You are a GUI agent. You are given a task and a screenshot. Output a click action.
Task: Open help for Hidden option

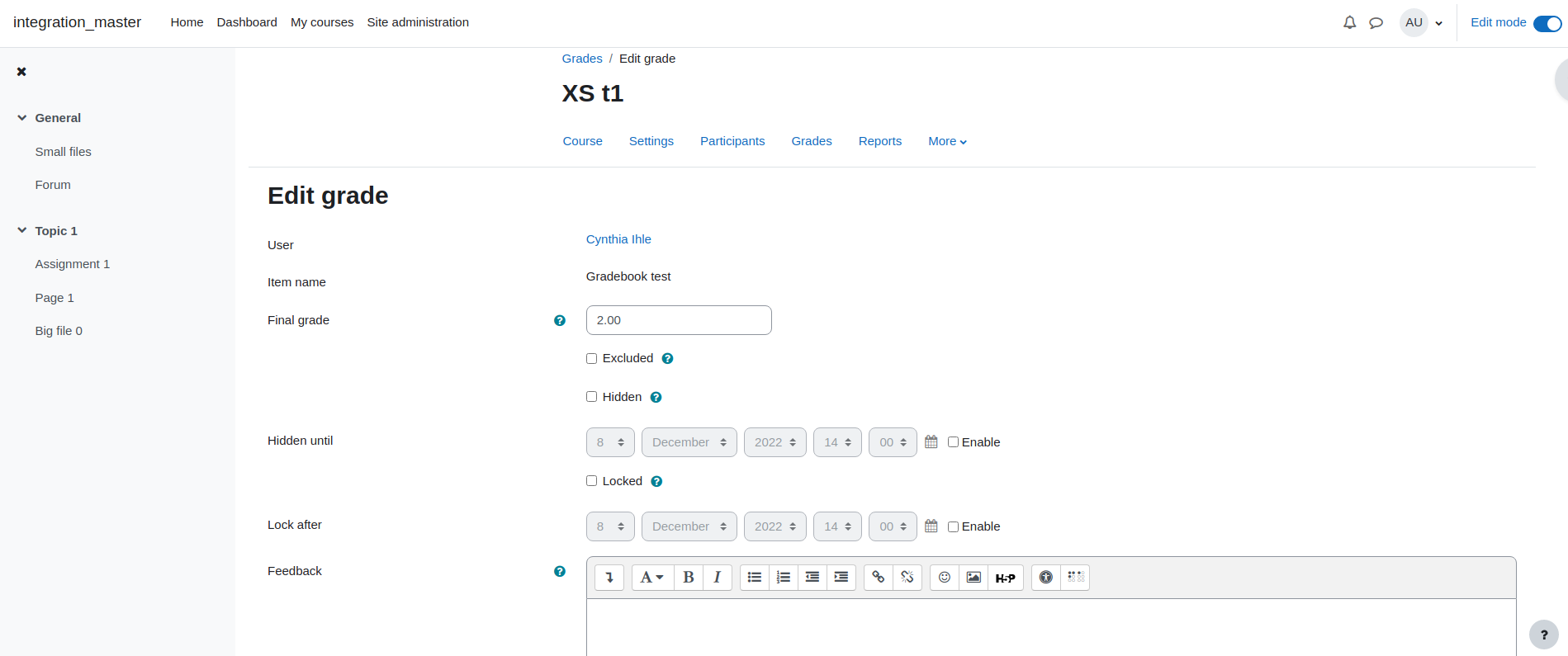[x=656, y=398]
